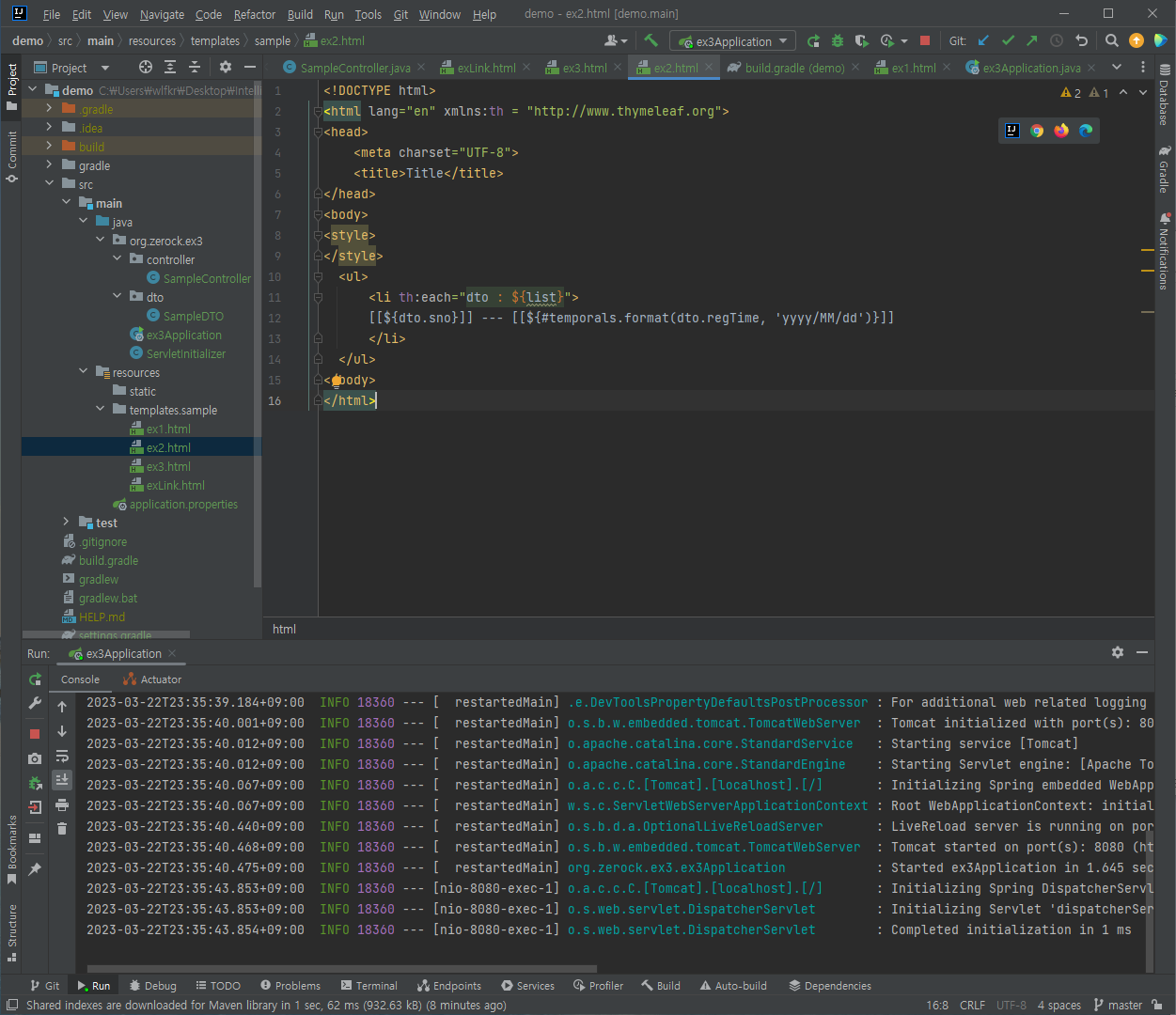Select application.properties in Project tree
The height and width of the screenshot is (1015, 1176).
pos(183,504)
